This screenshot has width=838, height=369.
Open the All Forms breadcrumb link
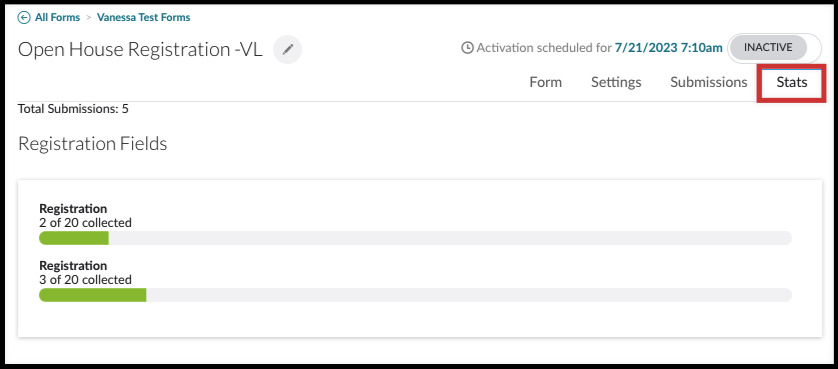57,18
